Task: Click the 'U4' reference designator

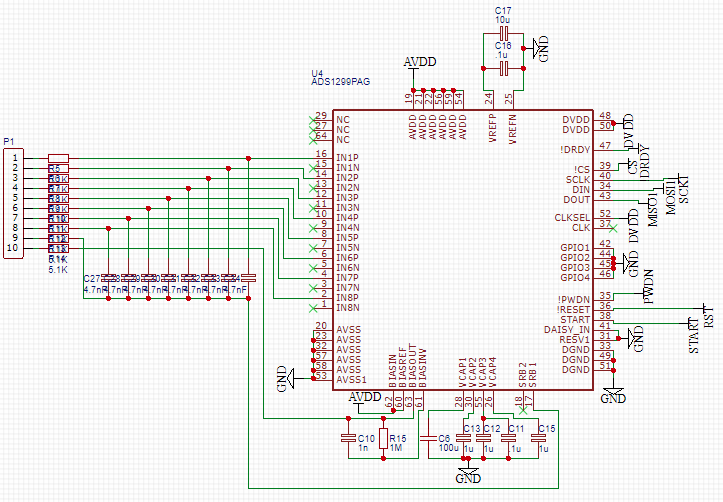Action: pos(317,73)
